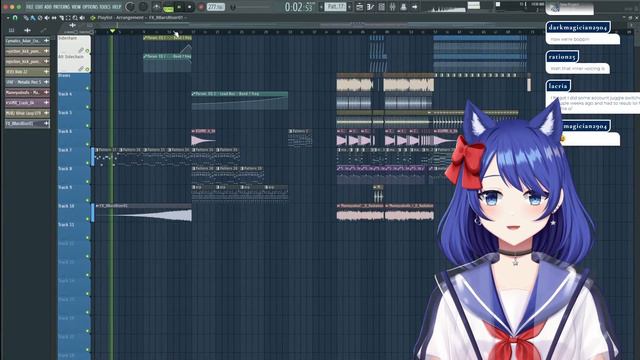The image size is (640, 360).
Task: Mute Track 7 via its green dot
Action: pos(87,163)
